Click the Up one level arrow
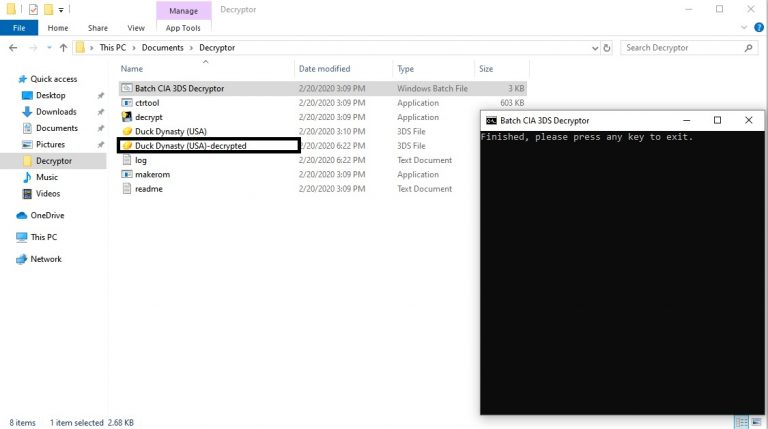 click(x=63, y=48)
